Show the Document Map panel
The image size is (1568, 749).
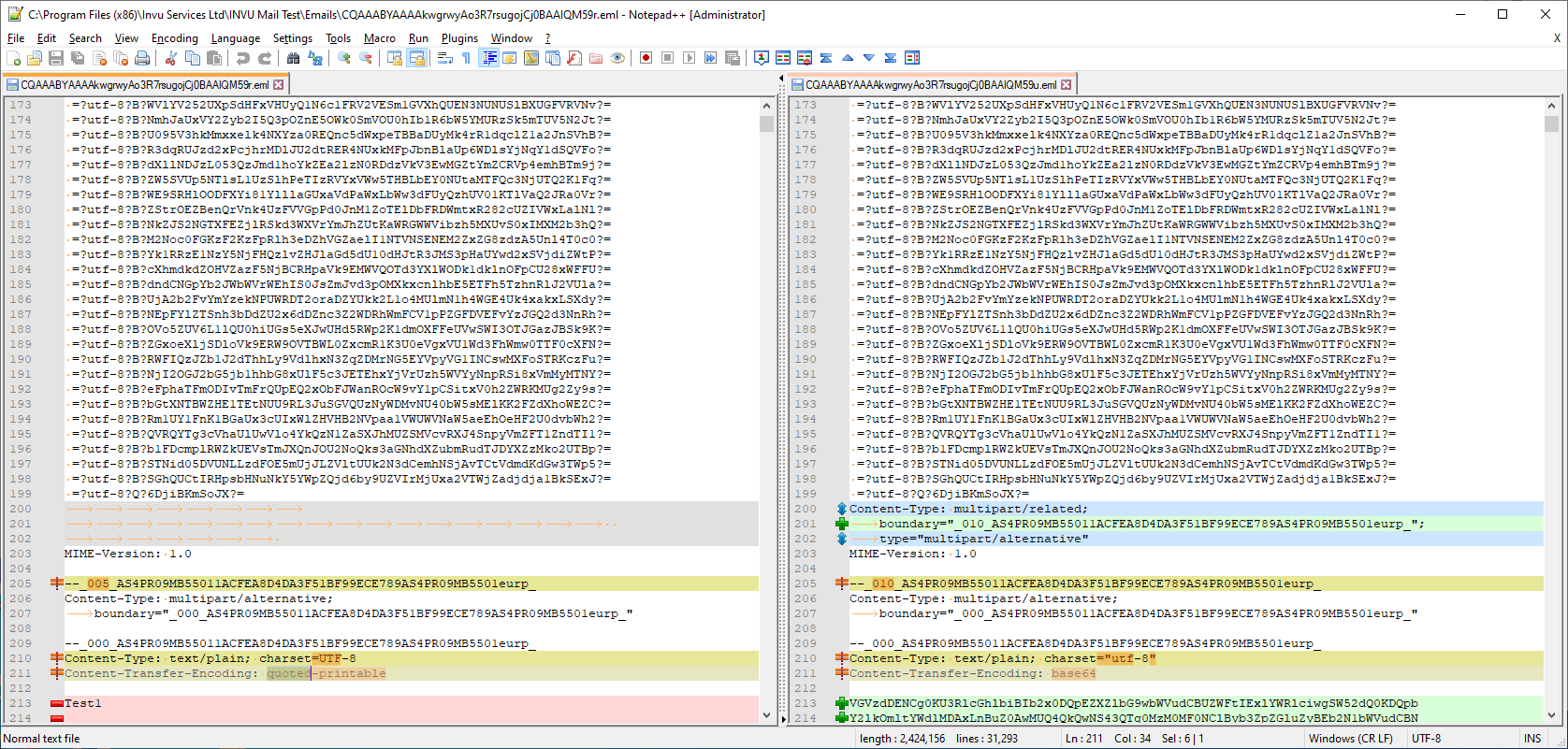pos(531,58)
